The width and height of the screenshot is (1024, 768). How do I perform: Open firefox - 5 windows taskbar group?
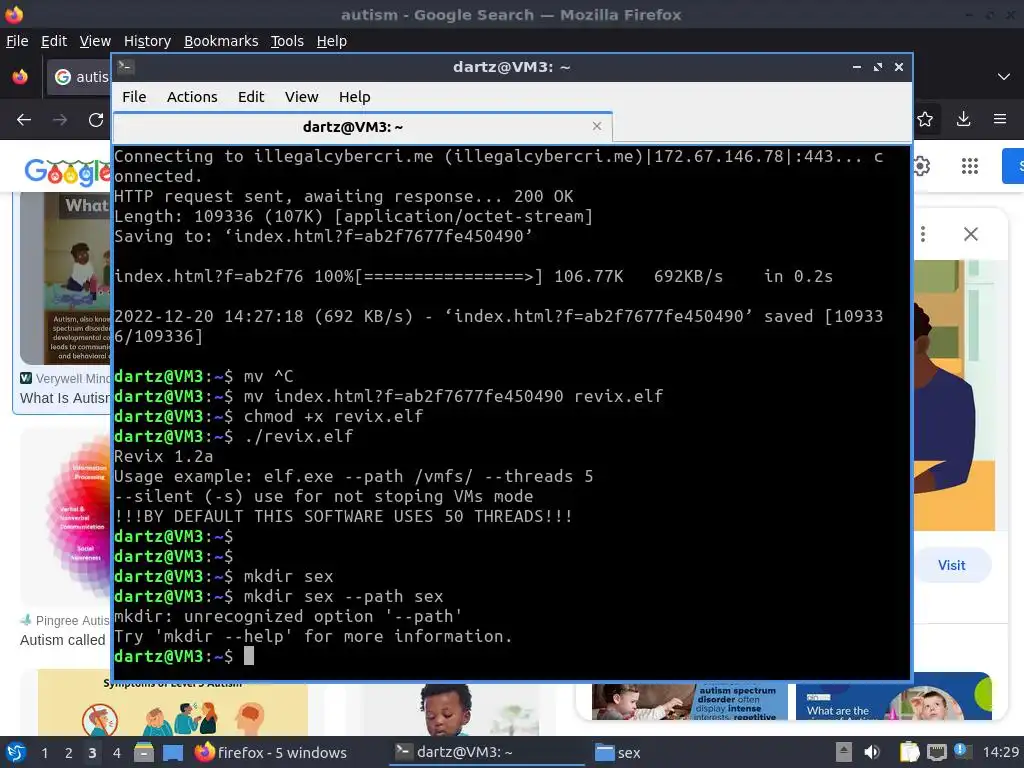(x=271, y=752)
